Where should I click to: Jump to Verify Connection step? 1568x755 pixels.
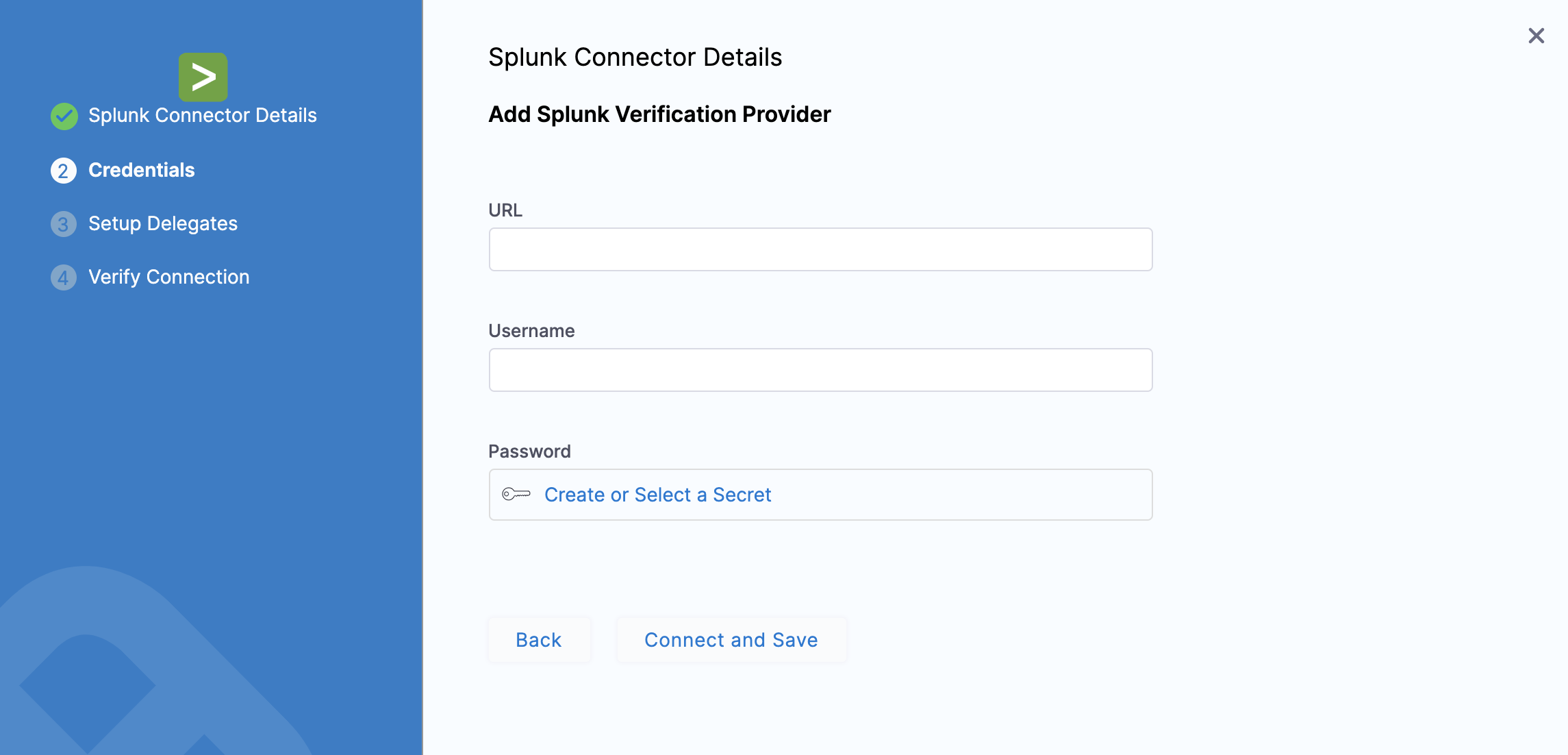[x=168, y=277]
